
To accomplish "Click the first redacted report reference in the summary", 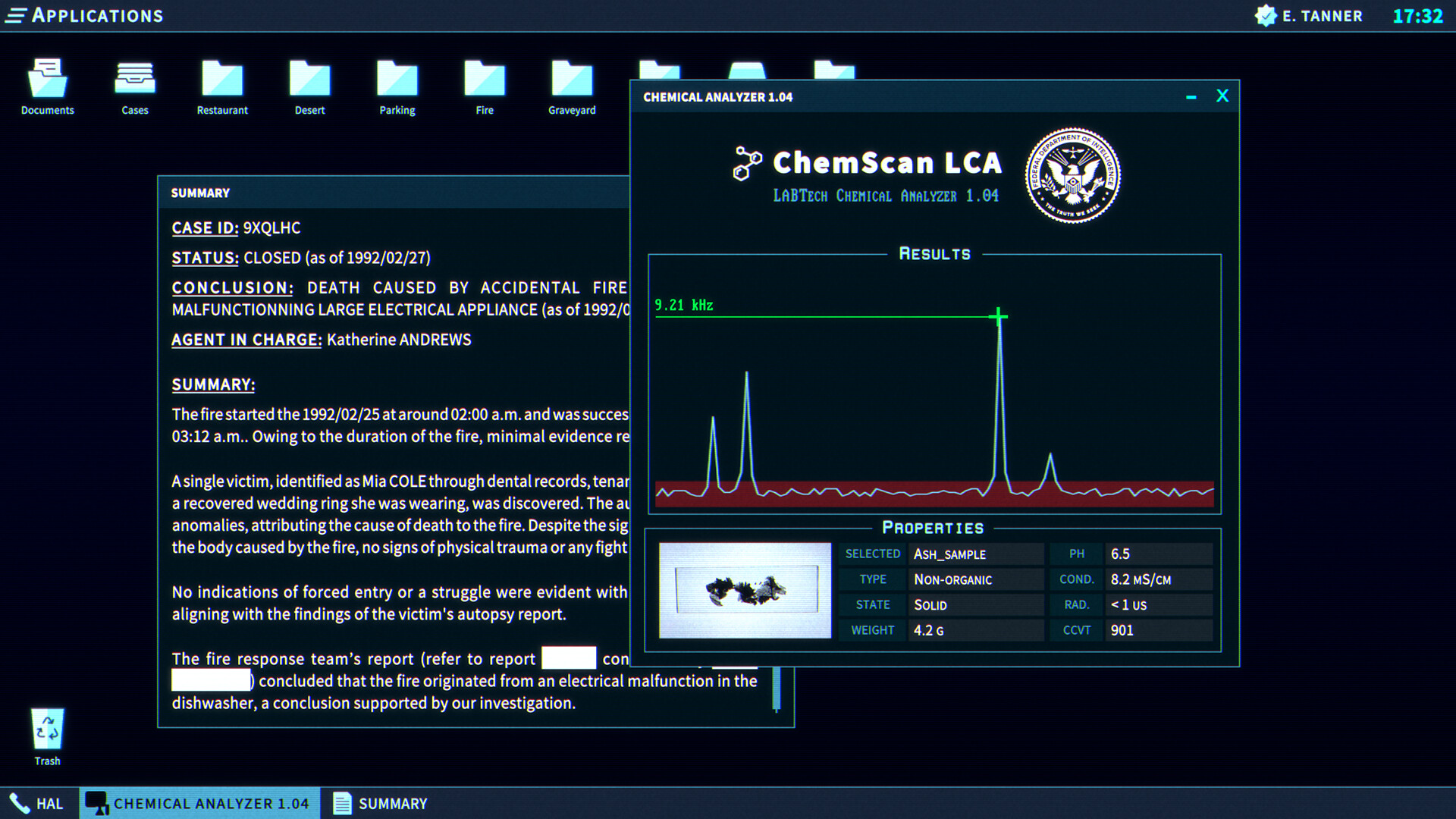I will [568, 657].
